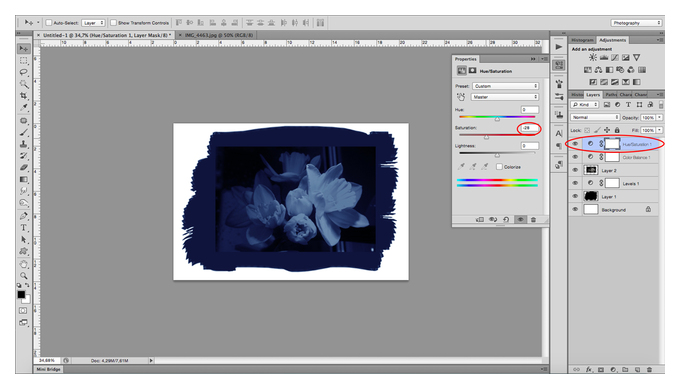Hide the Levels 1 layer
This screenshot has width=680, height=389.
[x=575, y=183]
